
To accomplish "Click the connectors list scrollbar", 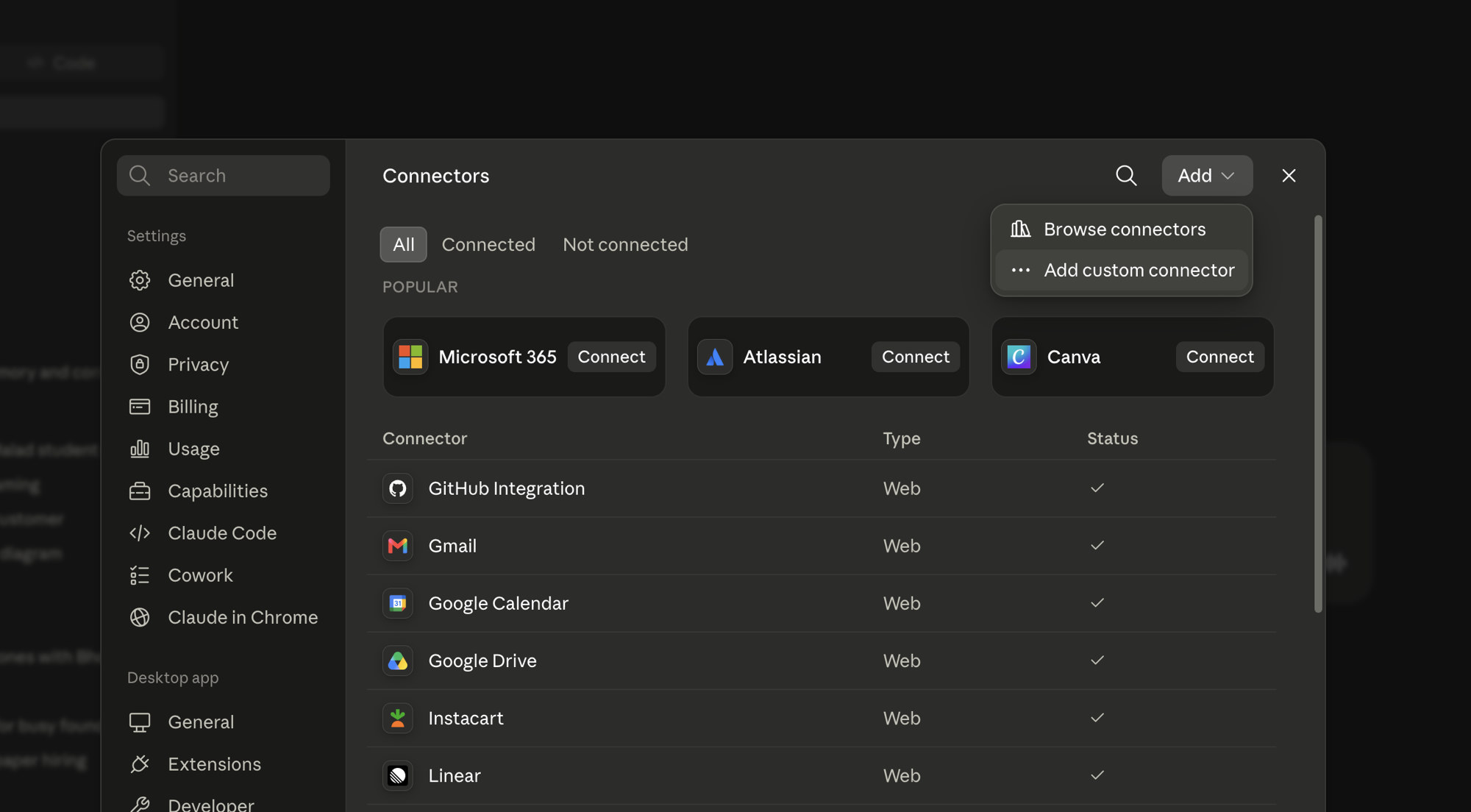I will point(1318,413).
